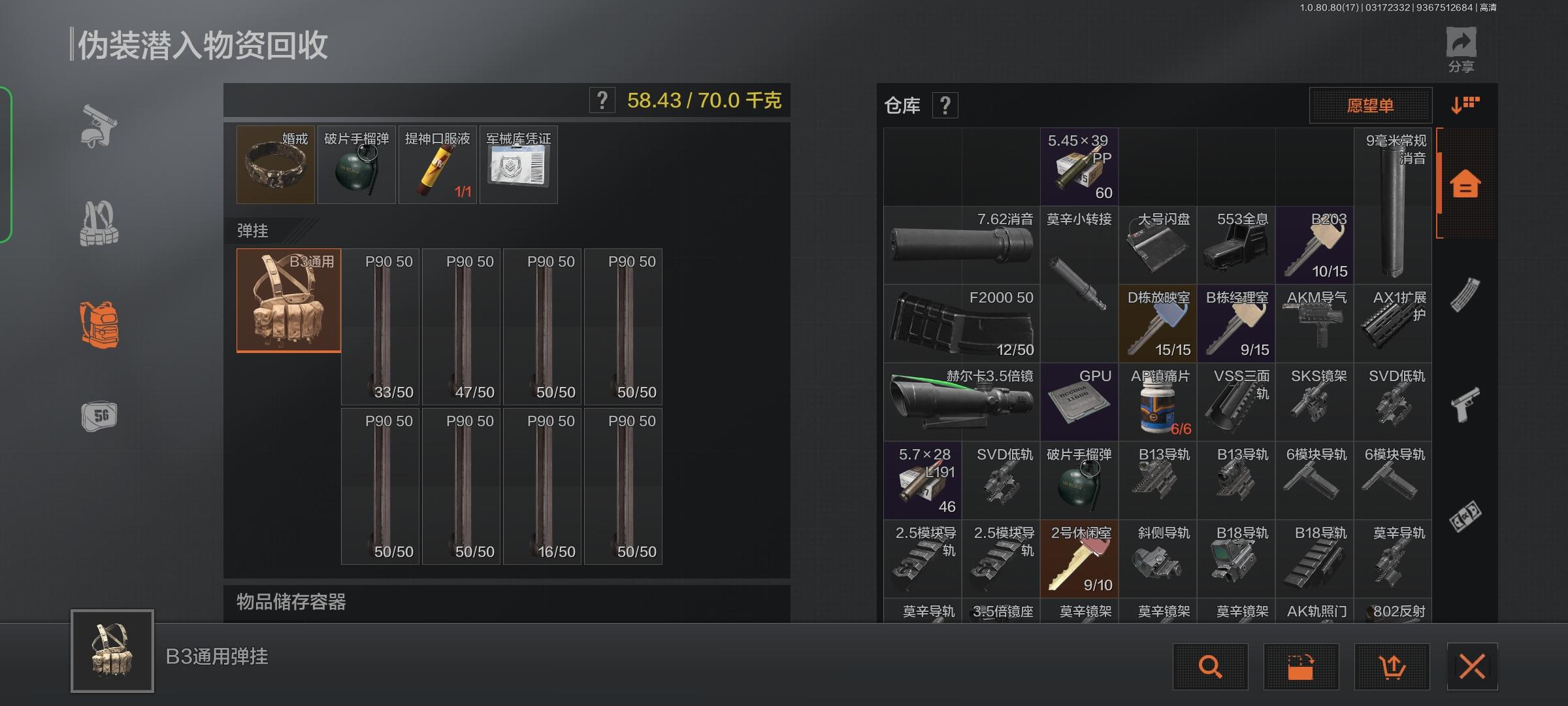Image resolution: width=1568 pixels, height=706 pixels.
Task: Select the D栋放映室 key
Action: pos(1158,324)
